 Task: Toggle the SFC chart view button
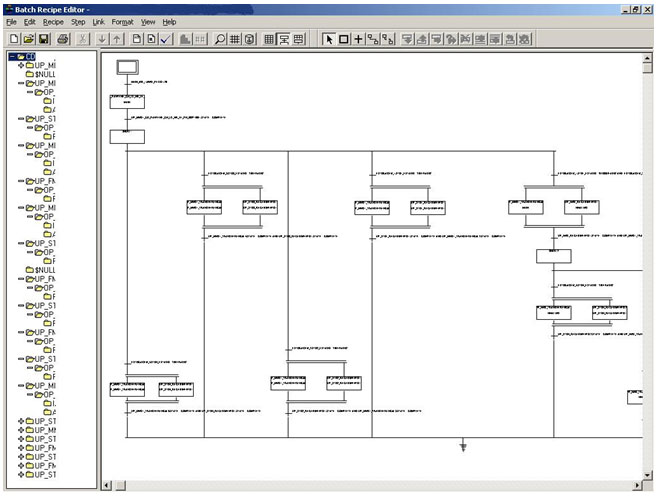pyautogui.click(x=284, y=39)
